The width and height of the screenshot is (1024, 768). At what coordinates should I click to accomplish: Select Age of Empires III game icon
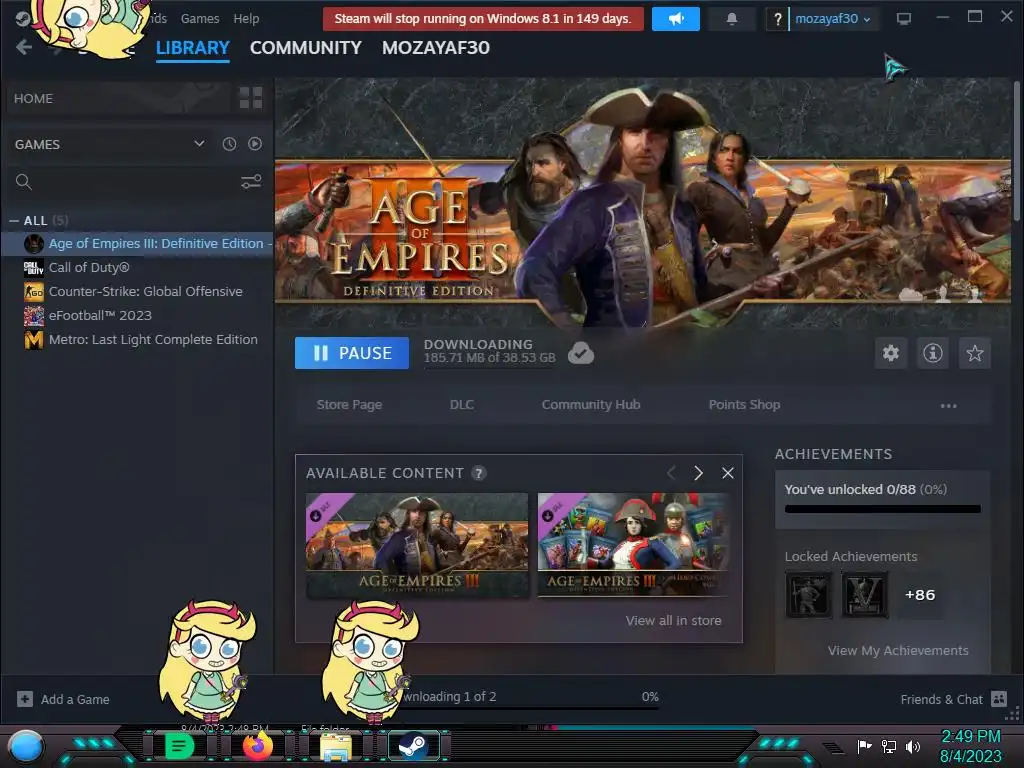click(x=33, y=244)
